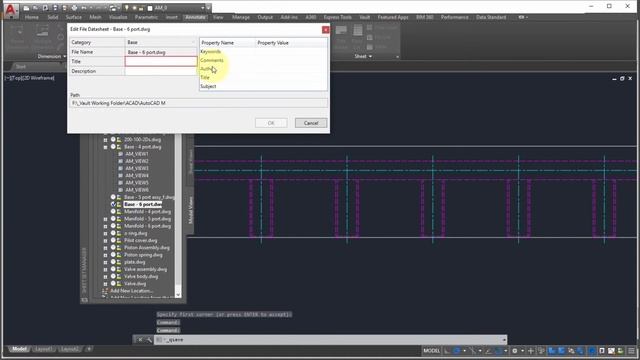Click the light bulb icon in quick access toolbar

[x=127, y=8]
